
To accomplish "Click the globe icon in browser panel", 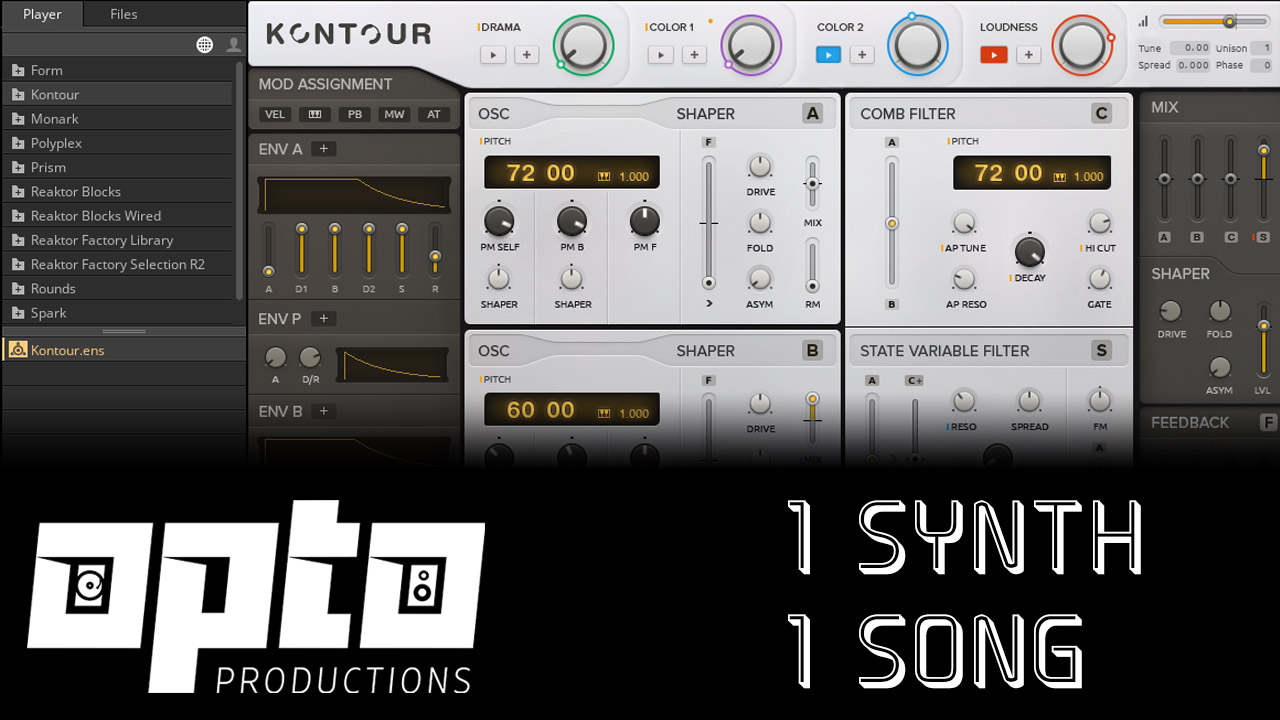I will pyautogui.click(x=205, y=44).
